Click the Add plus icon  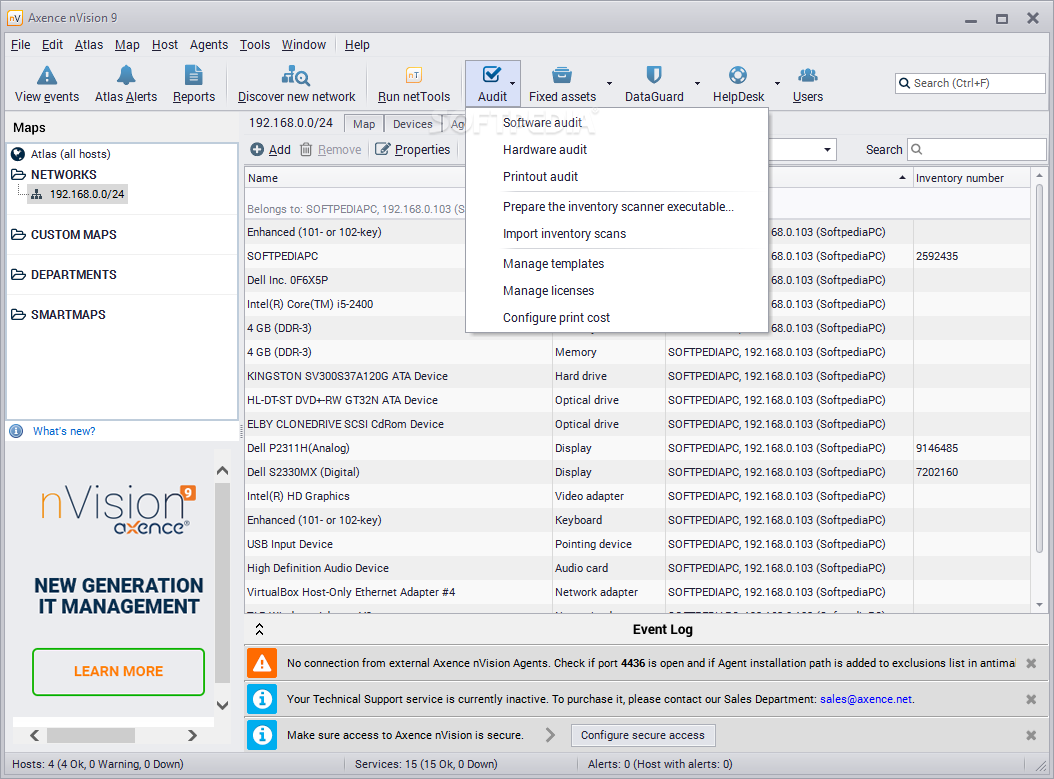point(257,149)
